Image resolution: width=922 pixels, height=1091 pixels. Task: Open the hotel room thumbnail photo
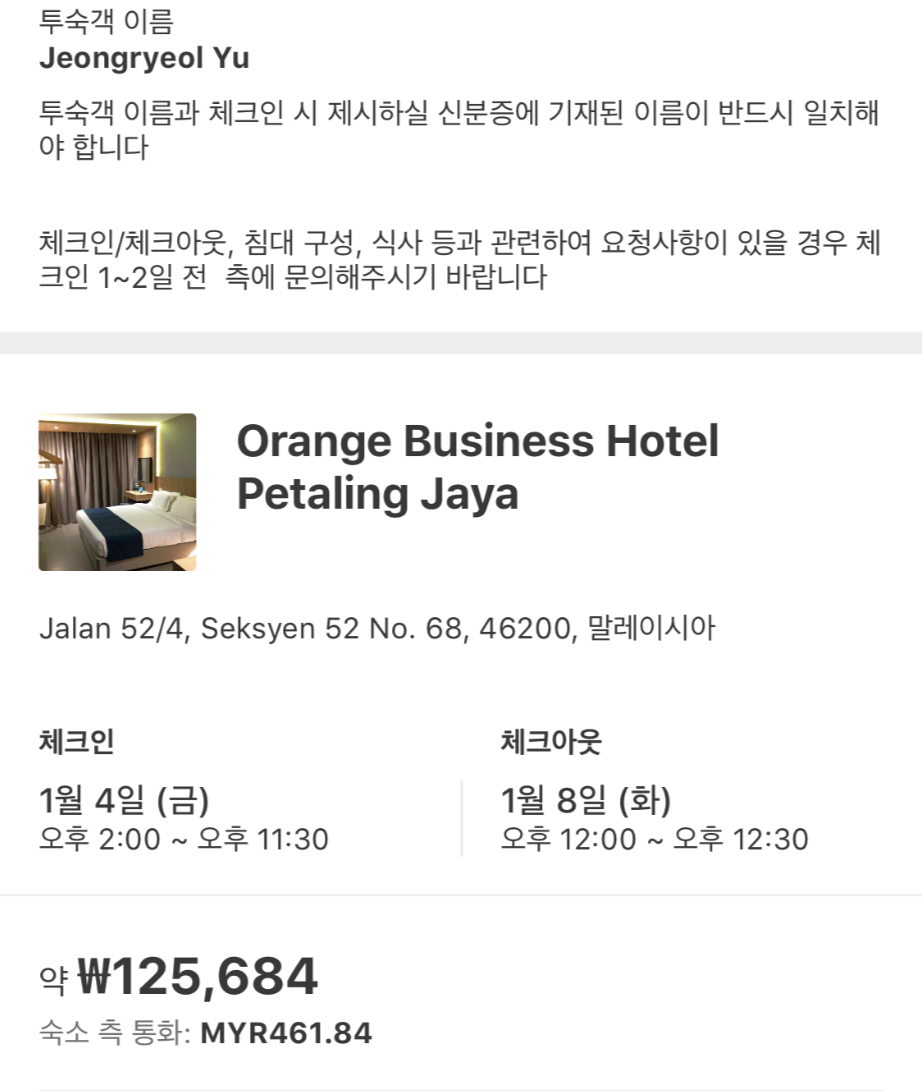[117, 492]
